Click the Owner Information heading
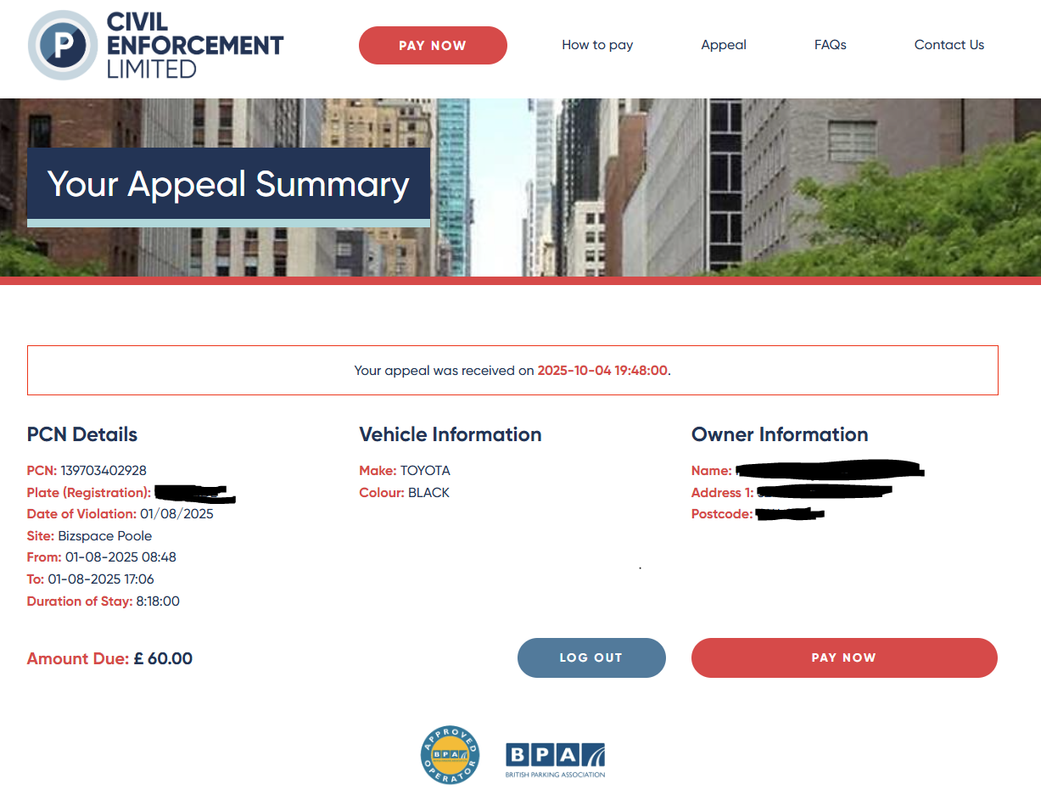Screen dimensions: 1041x800 (x=780, y=434)
